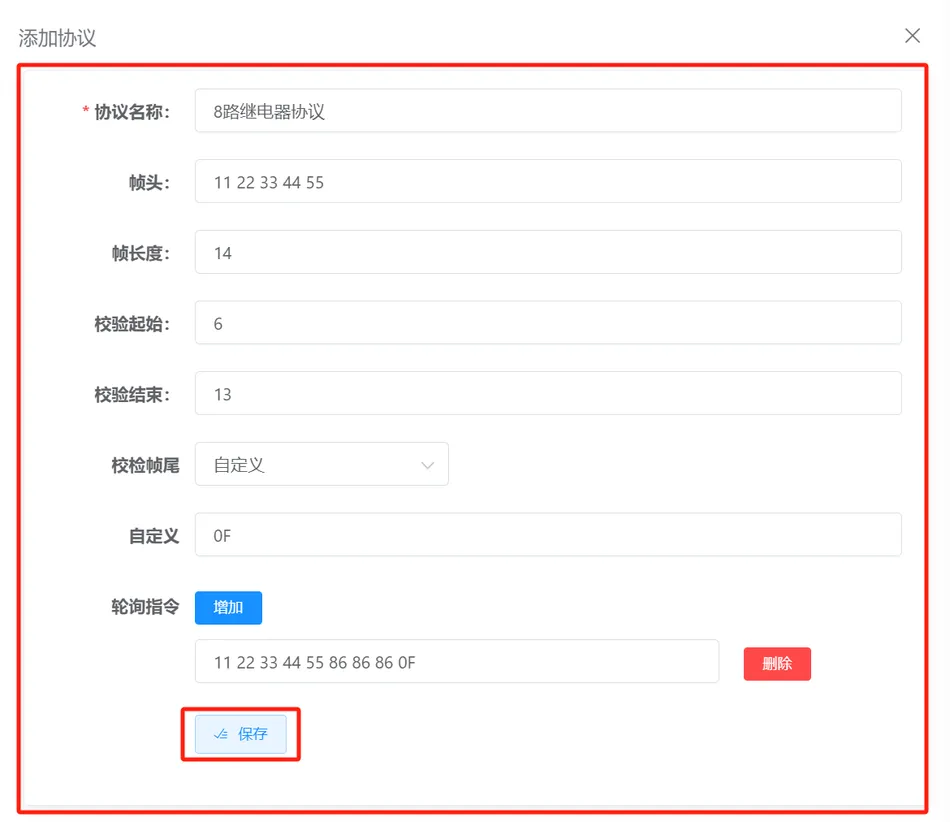Click the X to close the 添加协议 dialog
Viewport: 950px width, 822px height.
pos(911,35)
